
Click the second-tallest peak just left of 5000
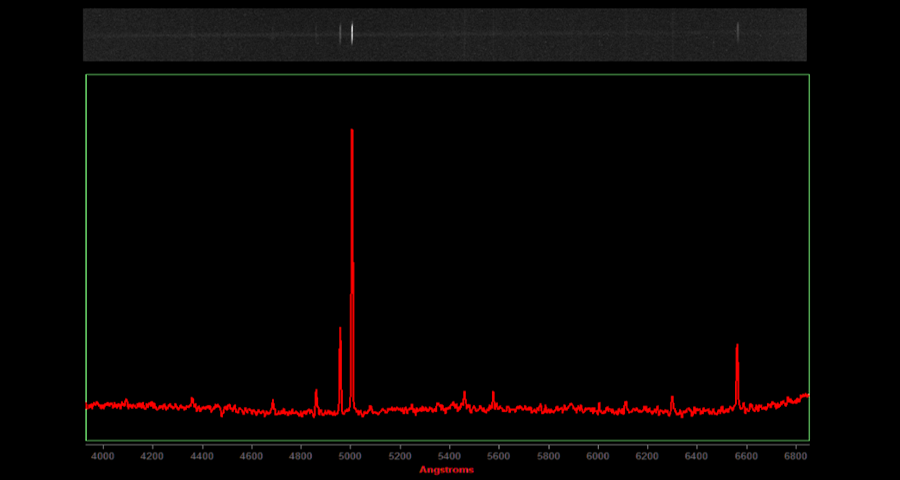pyautogui.click(x=340, y=332)
